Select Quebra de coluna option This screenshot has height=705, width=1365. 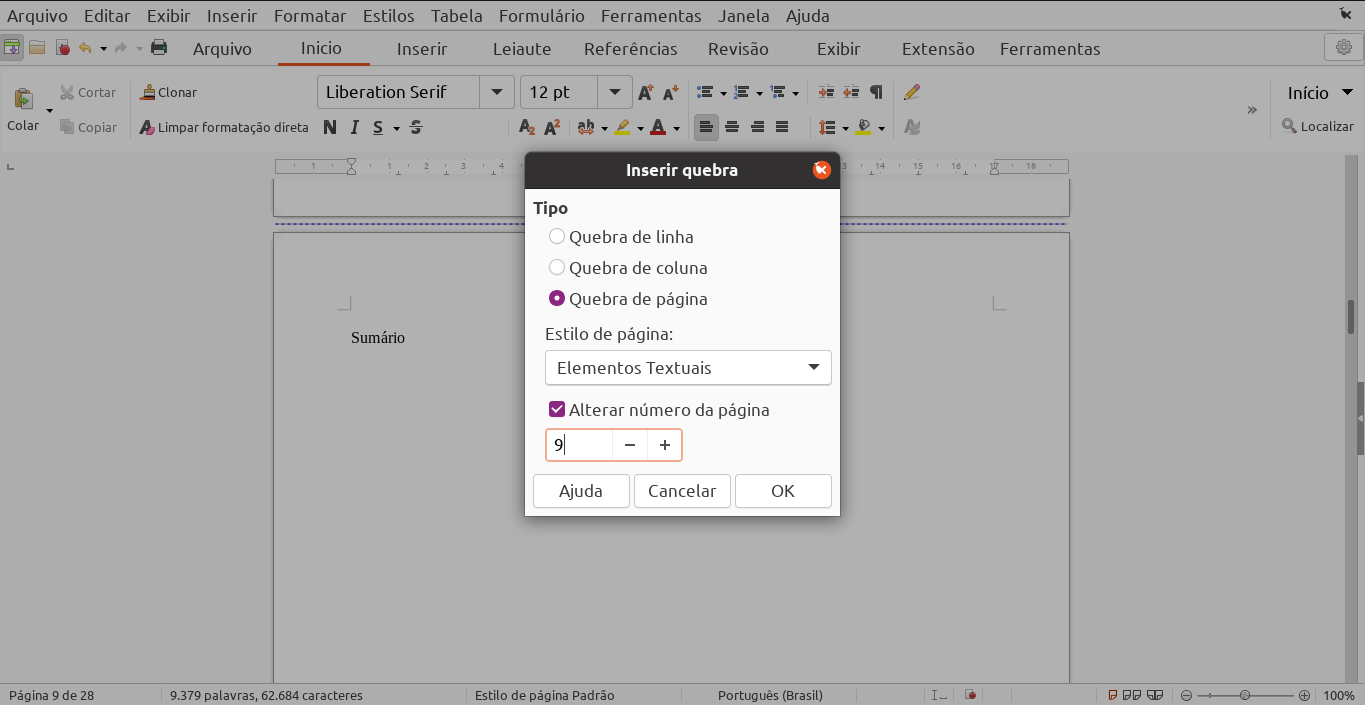628,268
